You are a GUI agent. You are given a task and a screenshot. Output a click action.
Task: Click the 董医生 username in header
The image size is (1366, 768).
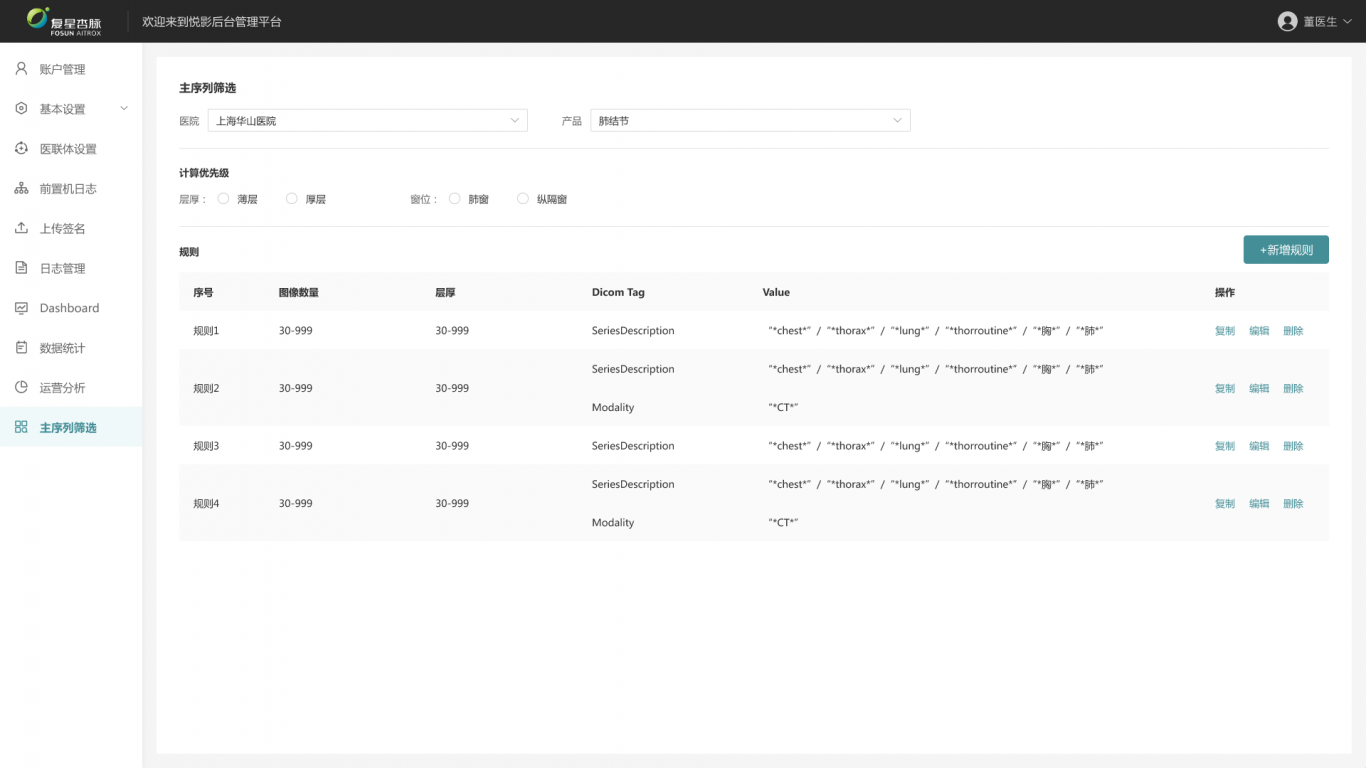pyautogui.click(x=1320, y=21)
